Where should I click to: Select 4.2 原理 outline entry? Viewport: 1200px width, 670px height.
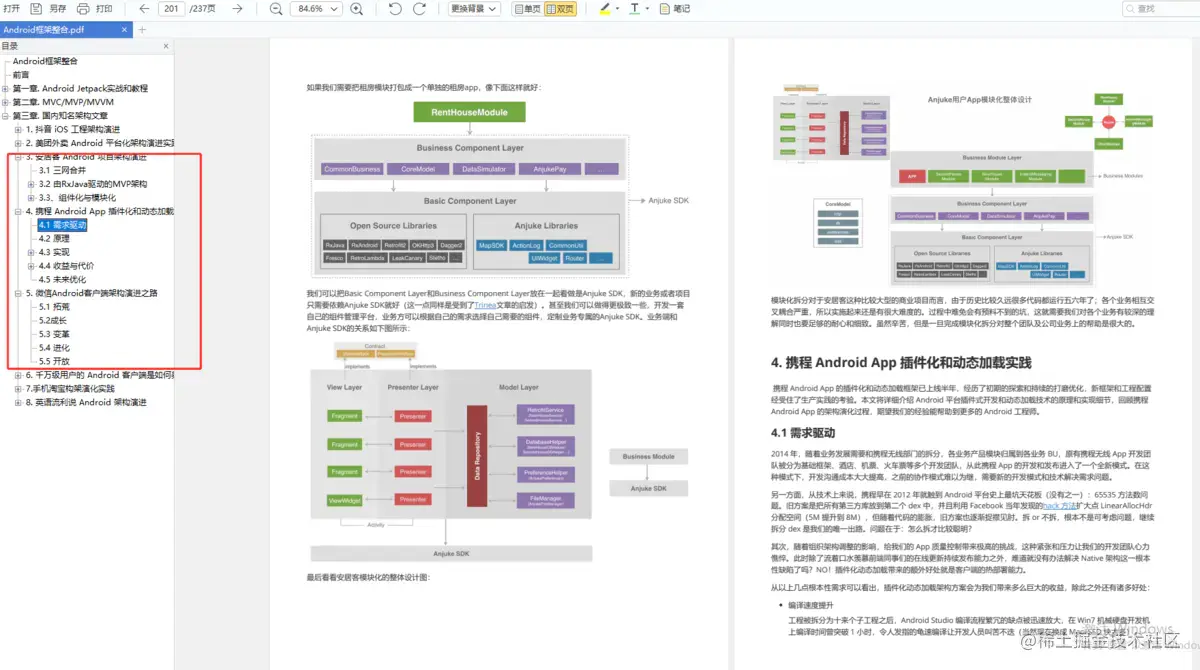pyautogui.click(x=54, y=239)
